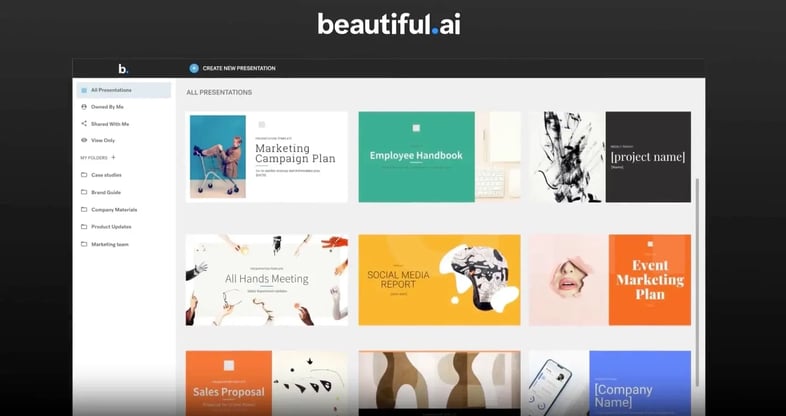
Task: Open the Marketing team folder
Action: pos(110,244)
